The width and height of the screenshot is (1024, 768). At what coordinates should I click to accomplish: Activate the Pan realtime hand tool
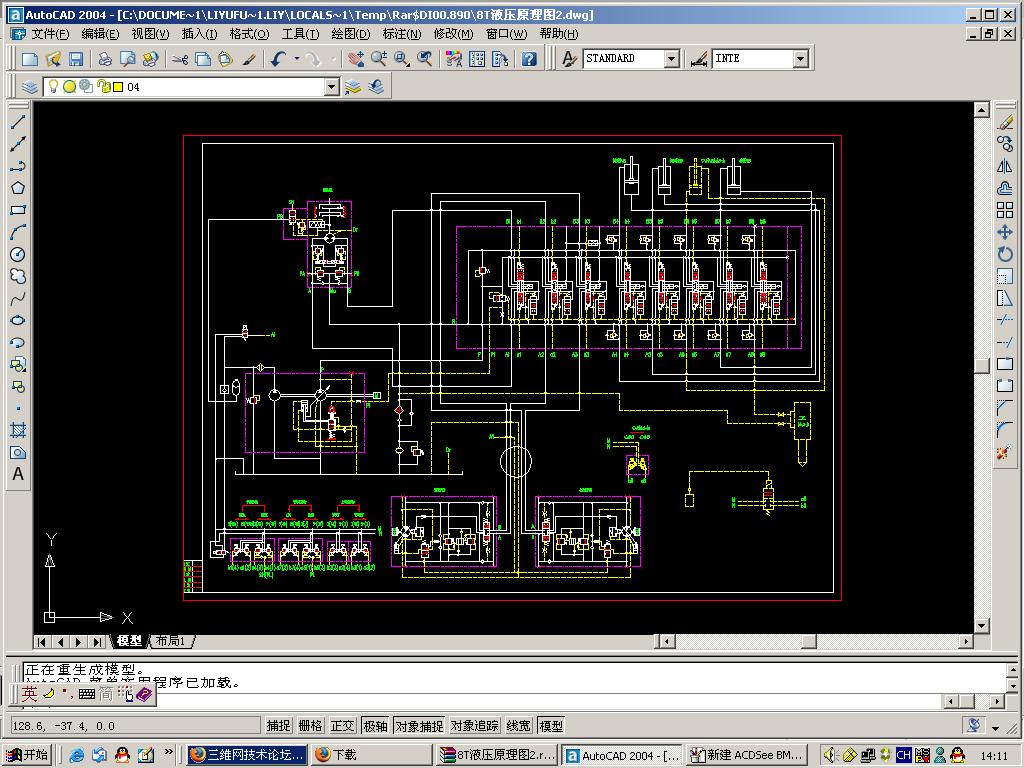coord(356,59)
